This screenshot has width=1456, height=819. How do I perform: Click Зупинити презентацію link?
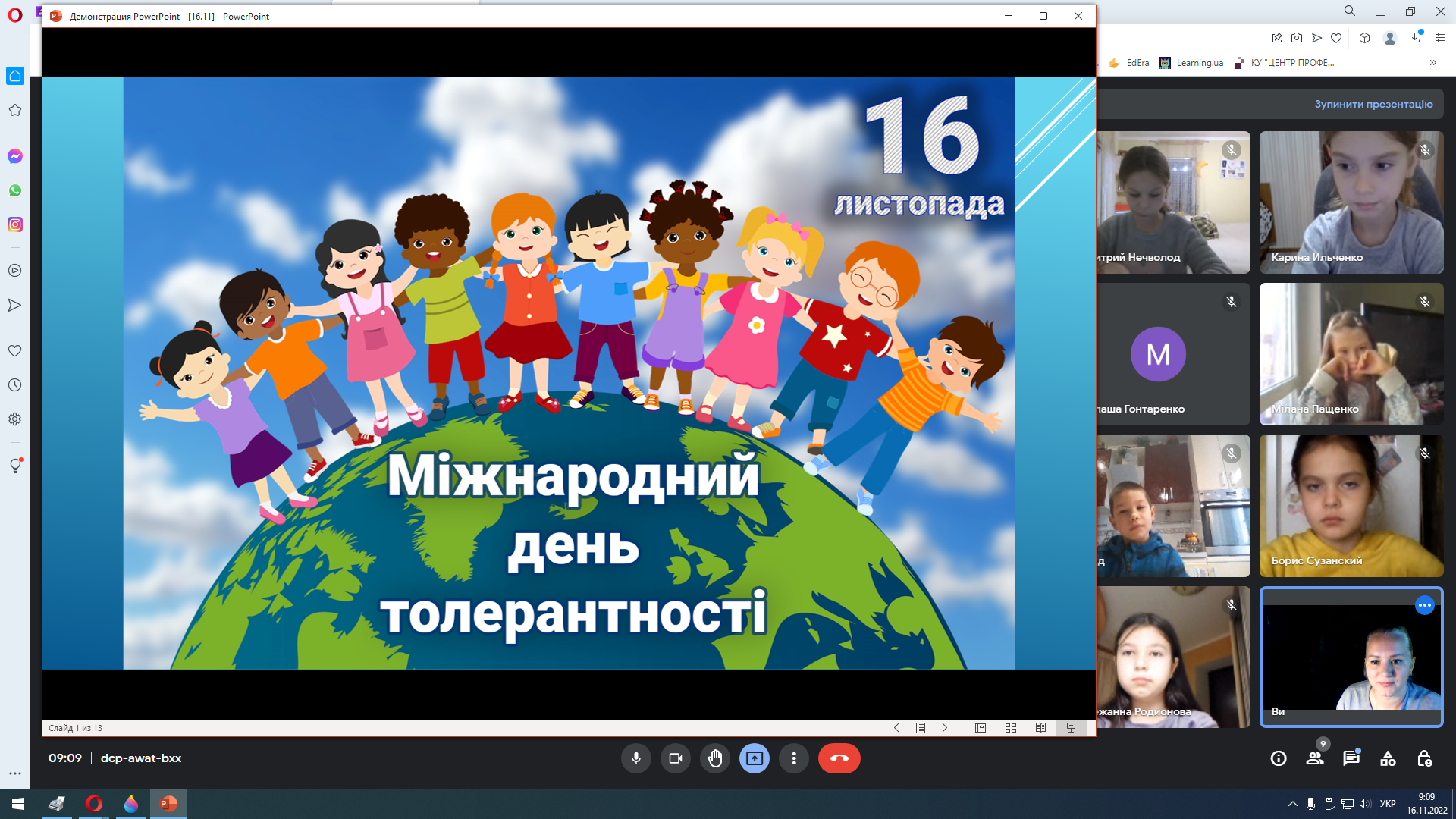tap(1373, 104)
